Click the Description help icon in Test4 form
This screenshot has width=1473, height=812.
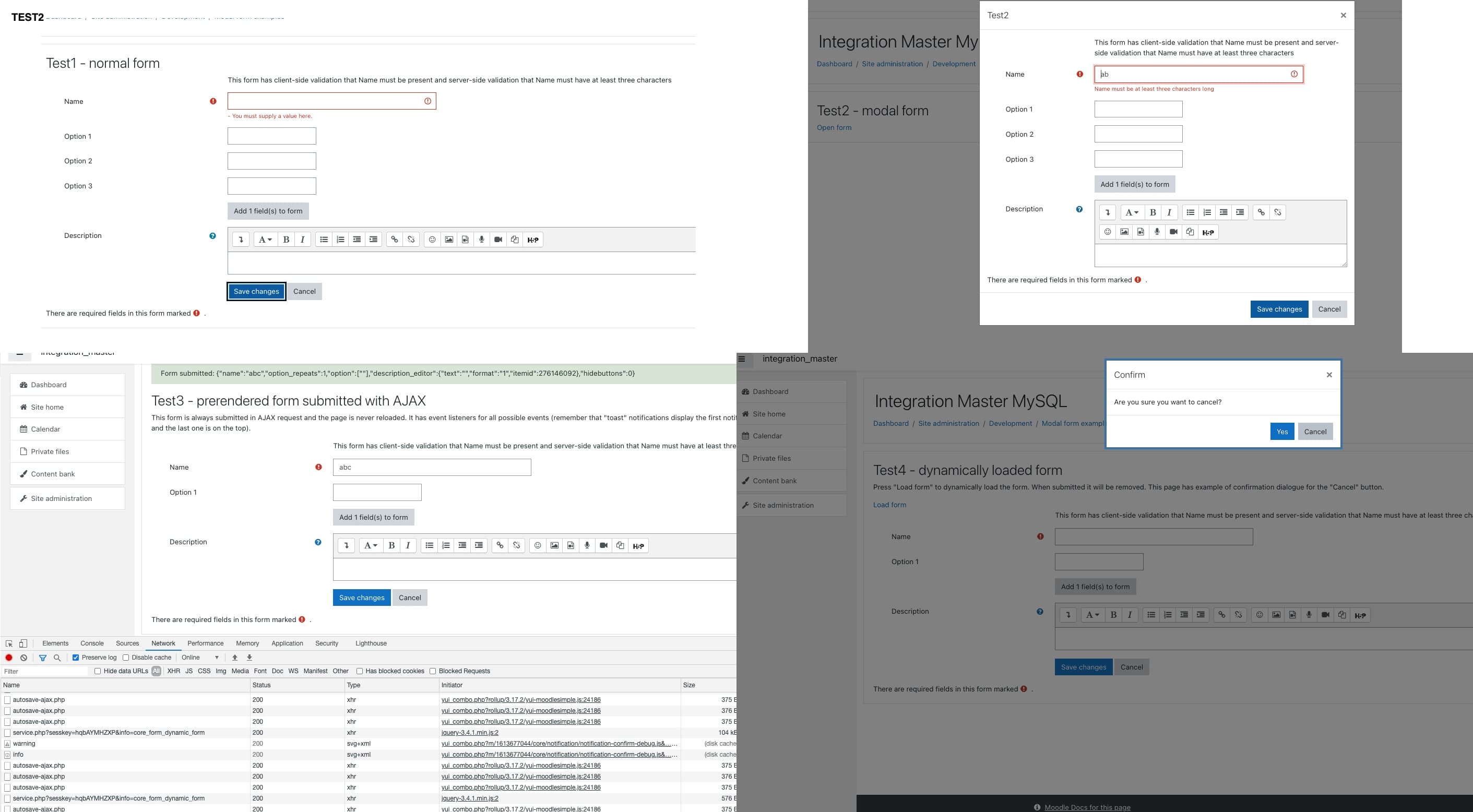(x=1040, y=611)
